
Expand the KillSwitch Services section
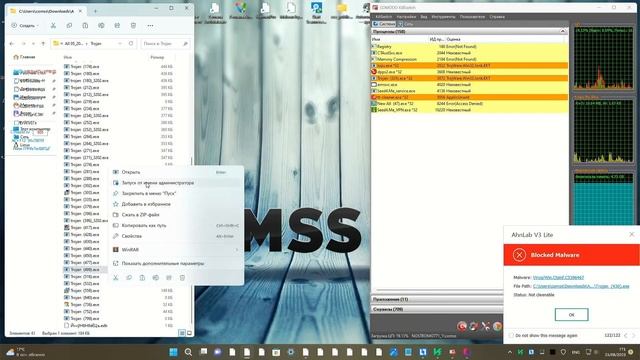(x=437, y=309)
